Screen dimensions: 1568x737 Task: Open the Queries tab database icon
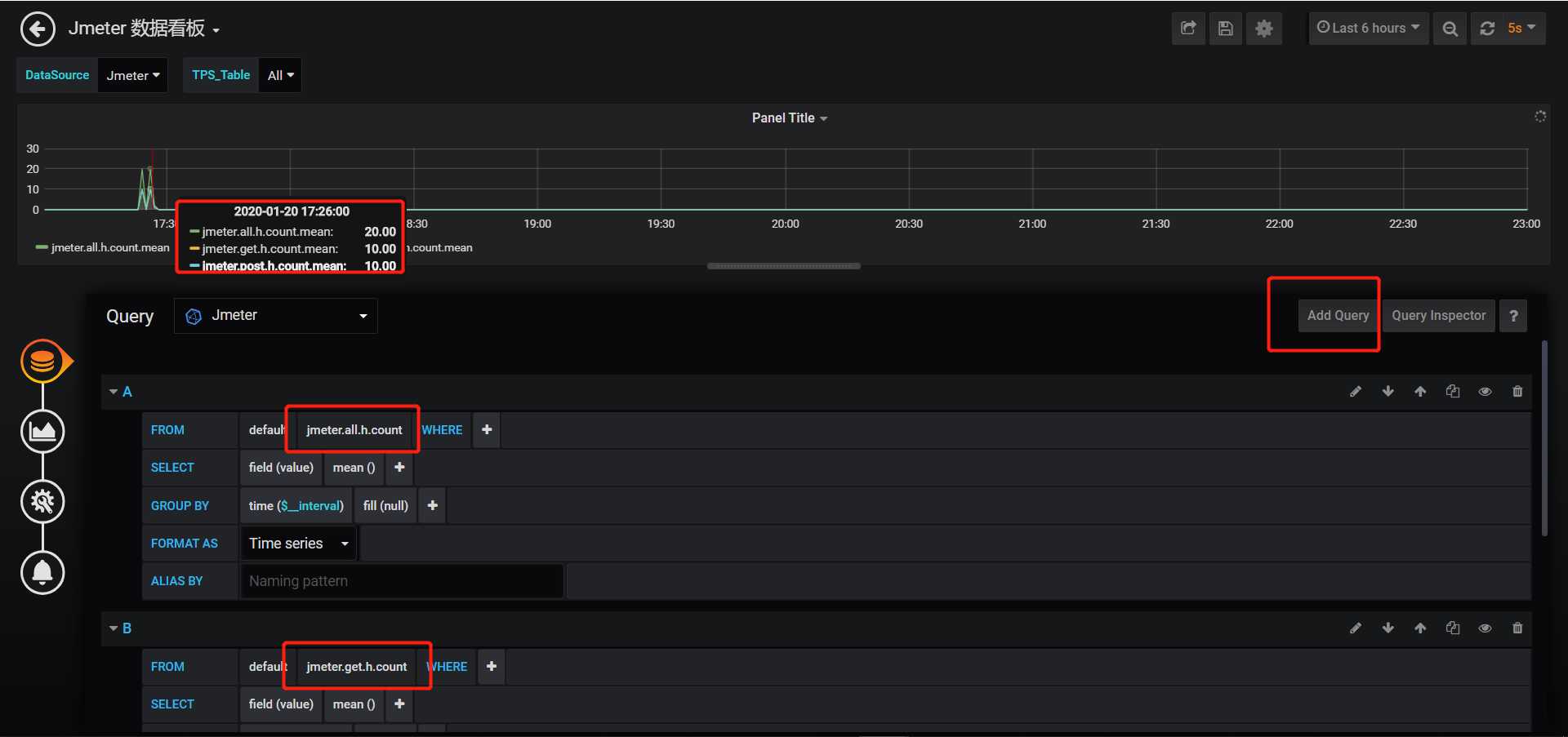click(42, 361)
